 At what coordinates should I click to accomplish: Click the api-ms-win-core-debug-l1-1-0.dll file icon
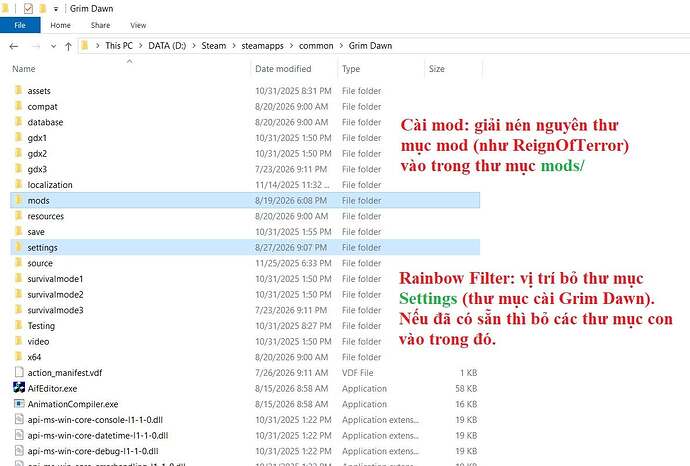click(19, 451)
